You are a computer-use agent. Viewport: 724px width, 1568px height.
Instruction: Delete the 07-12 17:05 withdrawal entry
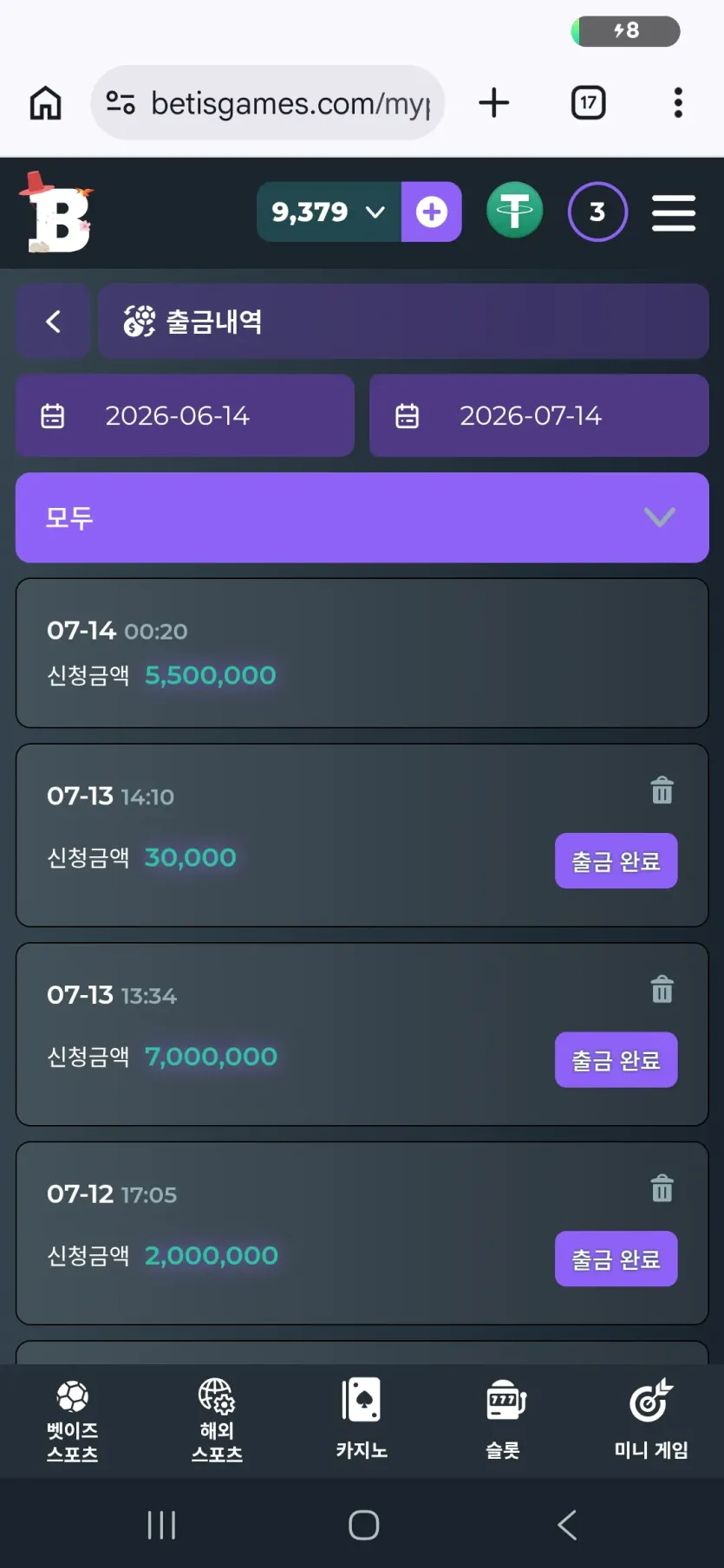point(662,1187)
